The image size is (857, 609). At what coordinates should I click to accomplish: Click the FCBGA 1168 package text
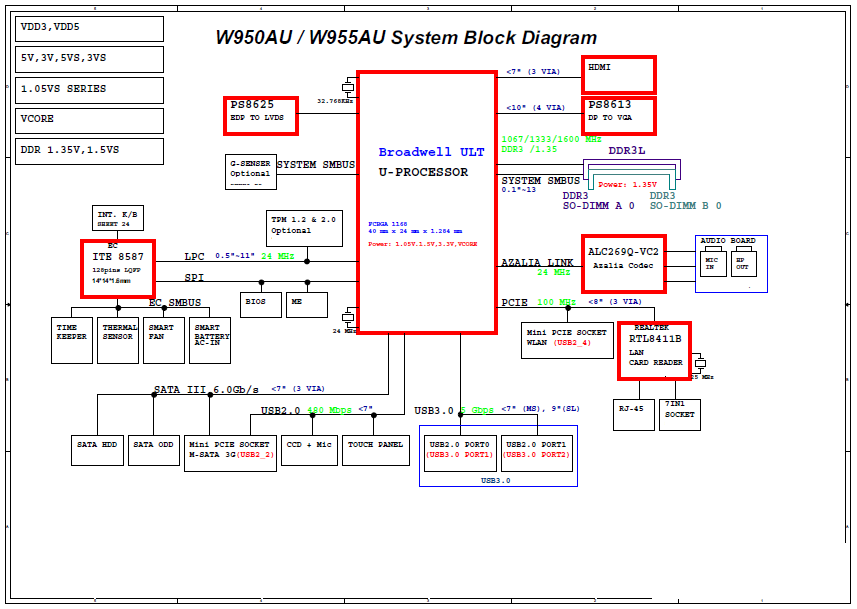point(388,224)
